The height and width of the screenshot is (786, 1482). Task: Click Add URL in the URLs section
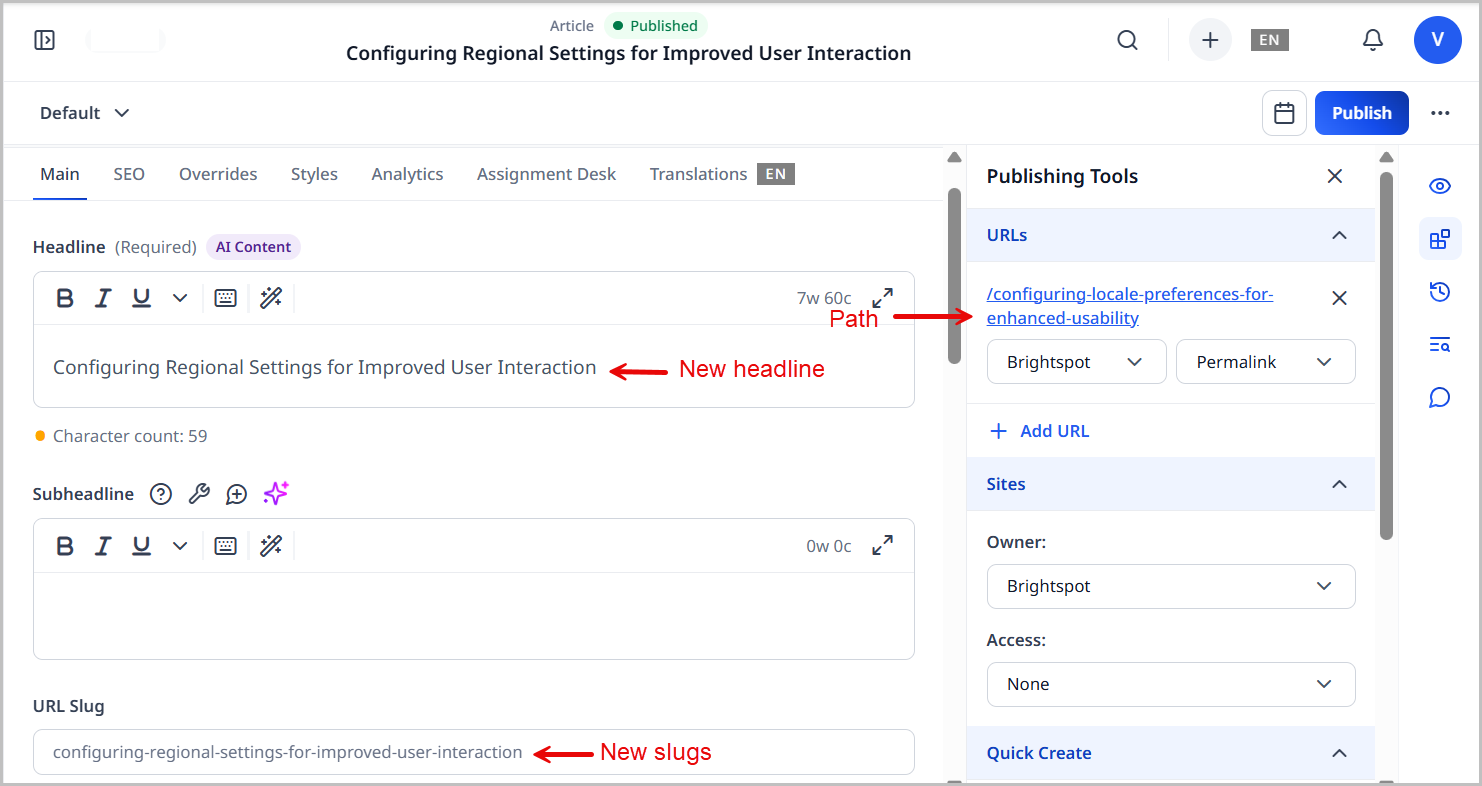pos(1039,430)
